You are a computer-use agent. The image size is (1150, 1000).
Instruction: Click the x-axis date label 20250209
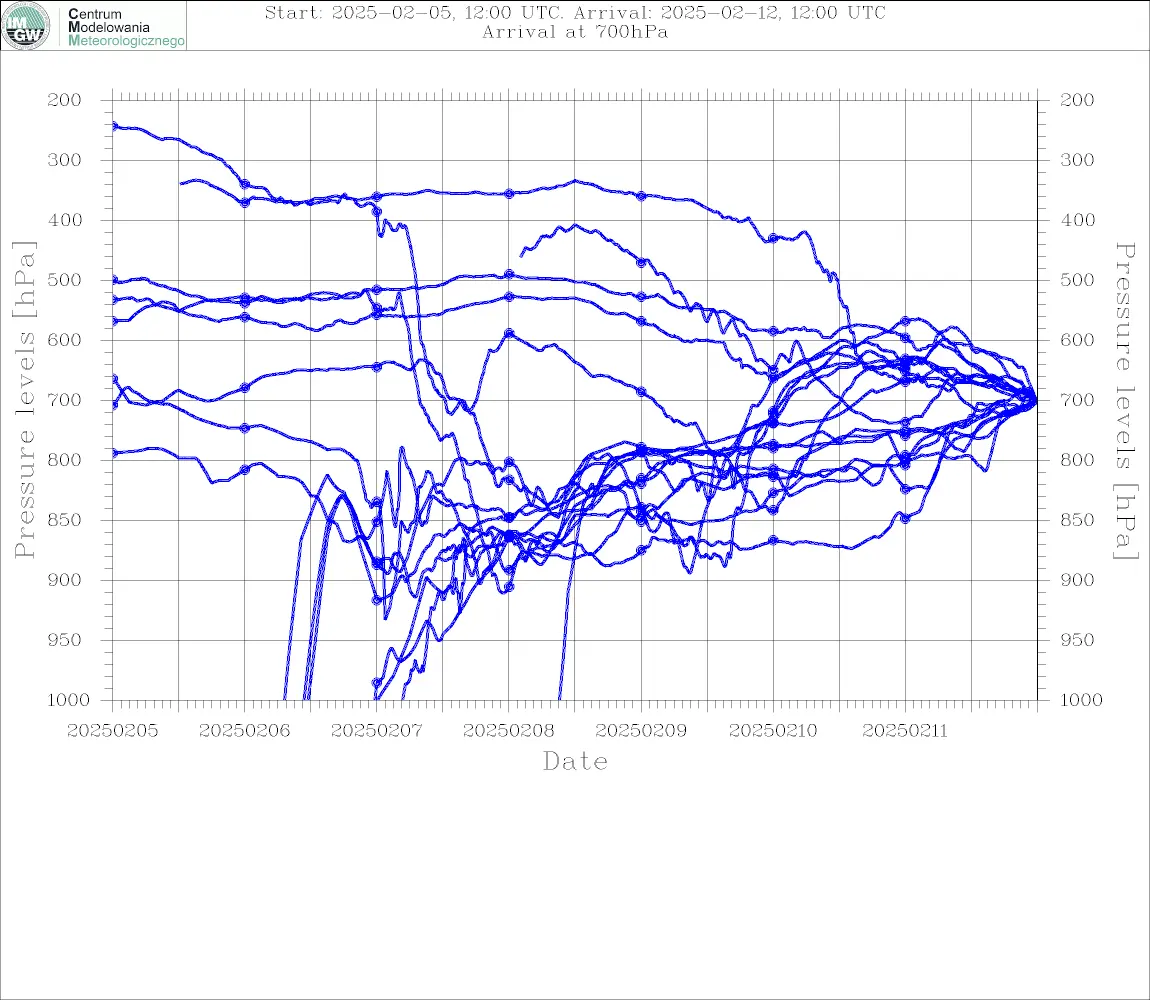(x=641, y=731)
